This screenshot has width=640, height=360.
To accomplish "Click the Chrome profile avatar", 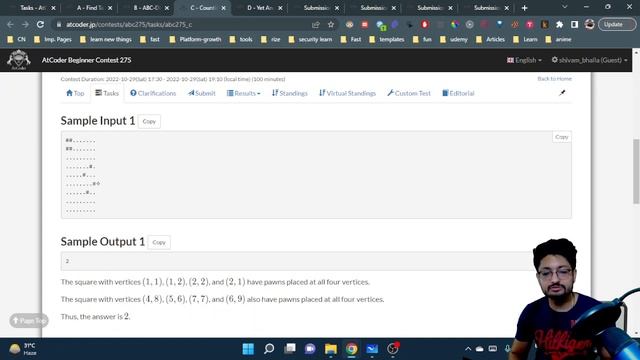I will 589,24.
